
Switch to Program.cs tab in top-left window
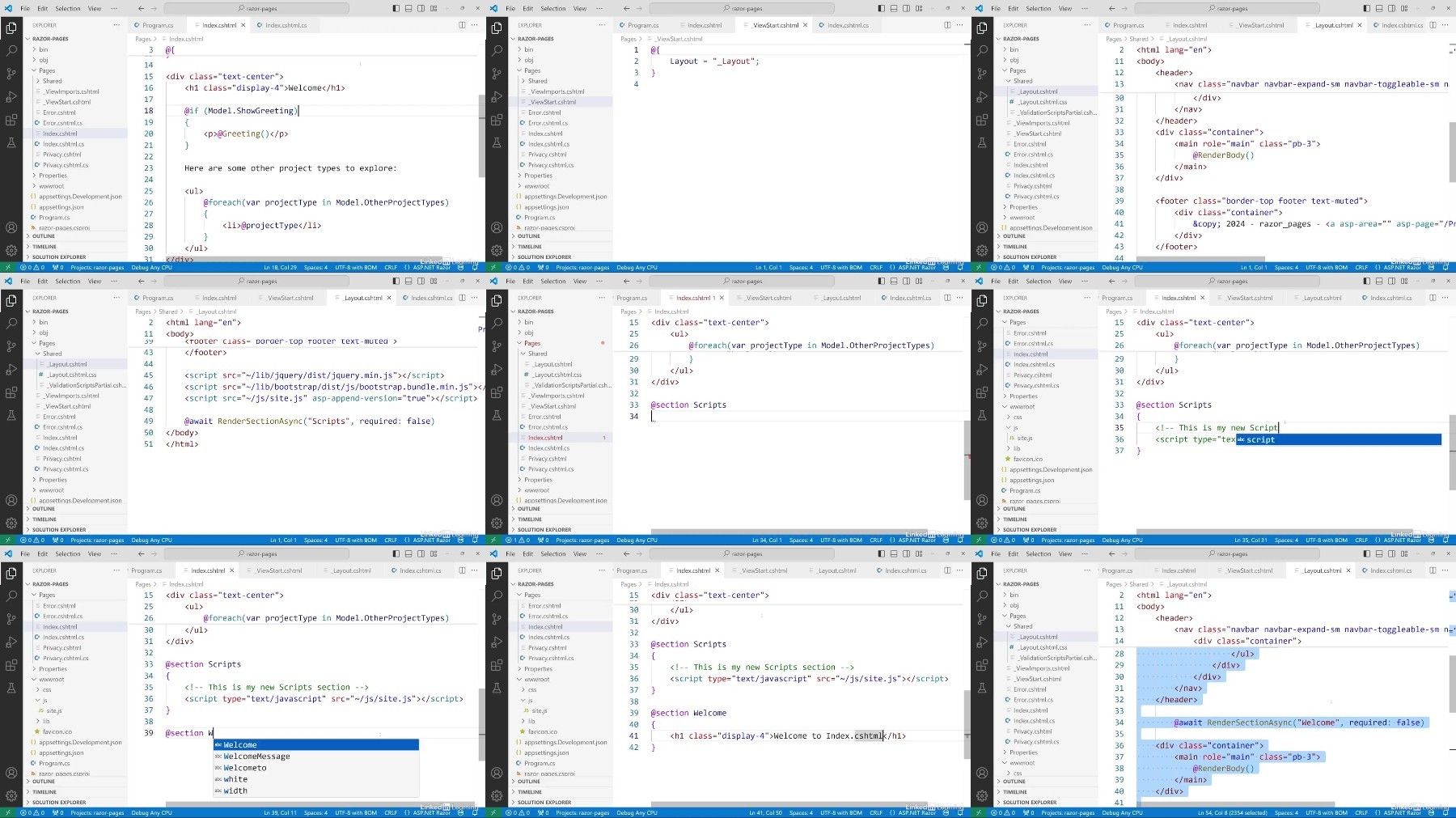click(158, 25)
